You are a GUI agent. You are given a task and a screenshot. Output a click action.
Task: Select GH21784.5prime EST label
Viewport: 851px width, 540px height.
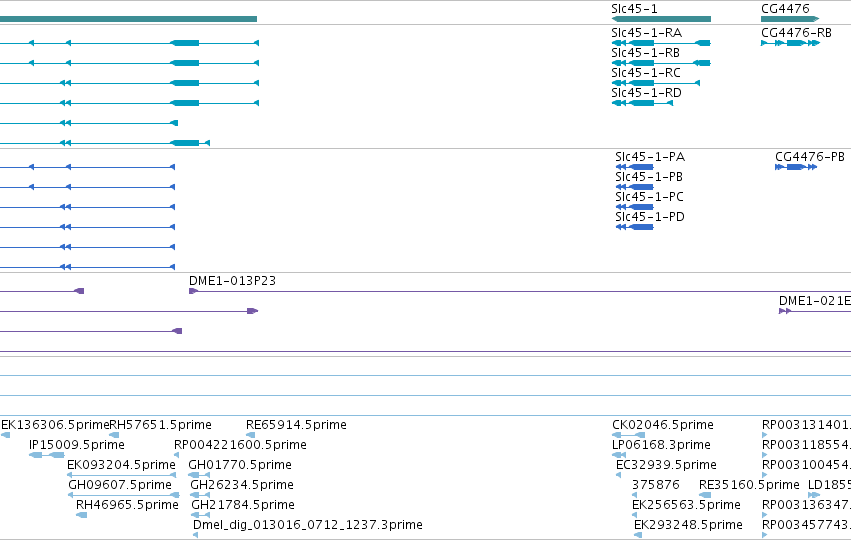click(x=243, y=505)
